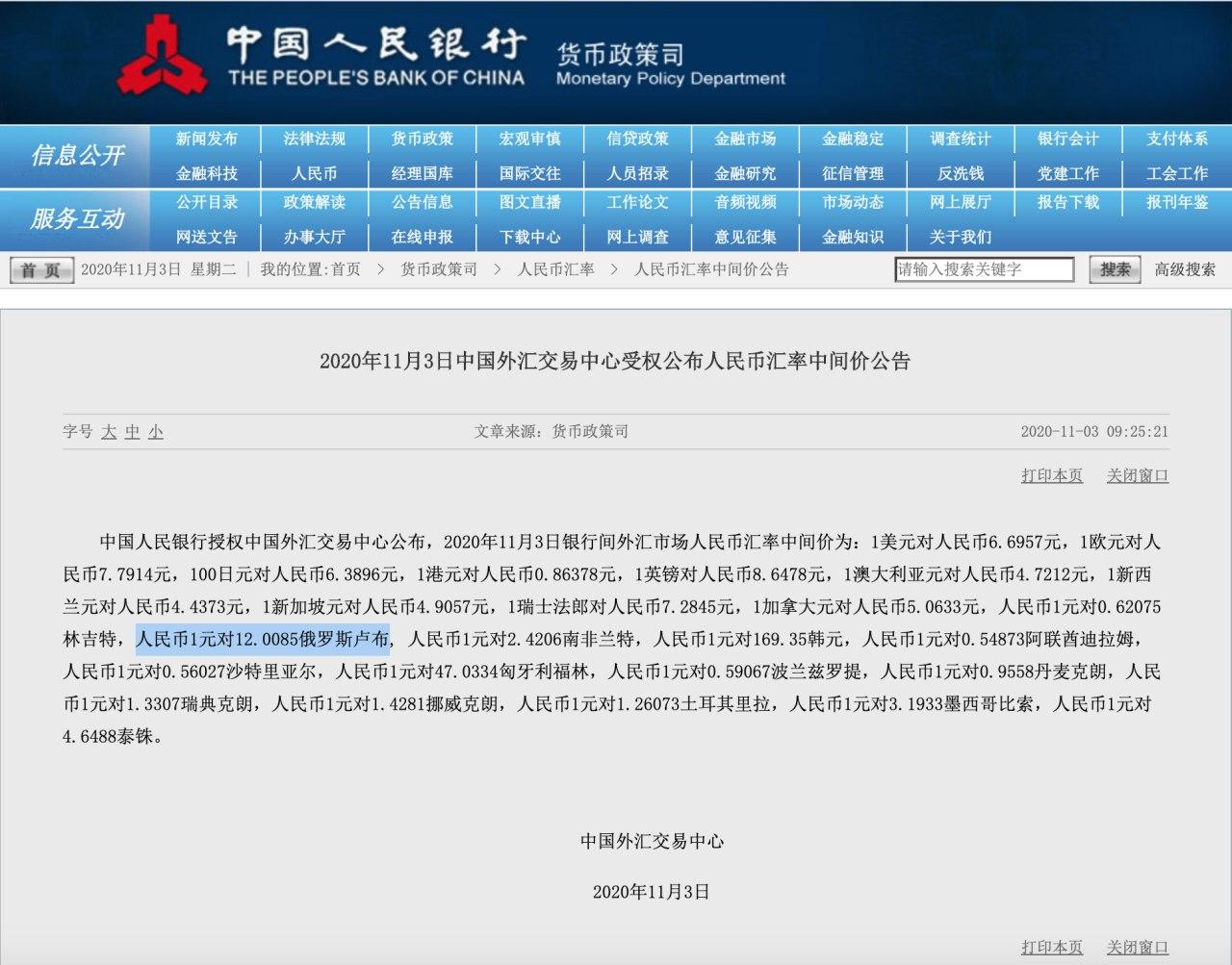Viewport: 1232px width, 965px height.
Task: Visit the 网上调查 page
Action: (x=638, y=237)
